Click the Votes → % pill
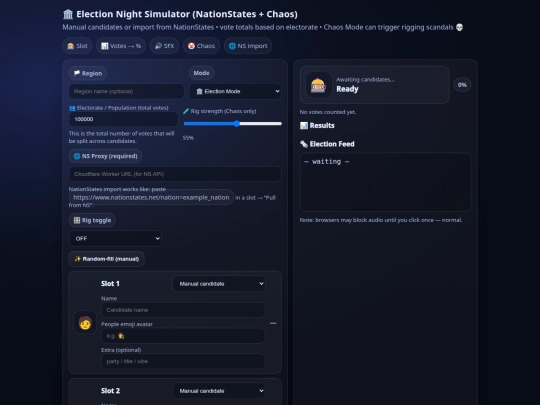This screenshot has width=540, height=405. 121,46
